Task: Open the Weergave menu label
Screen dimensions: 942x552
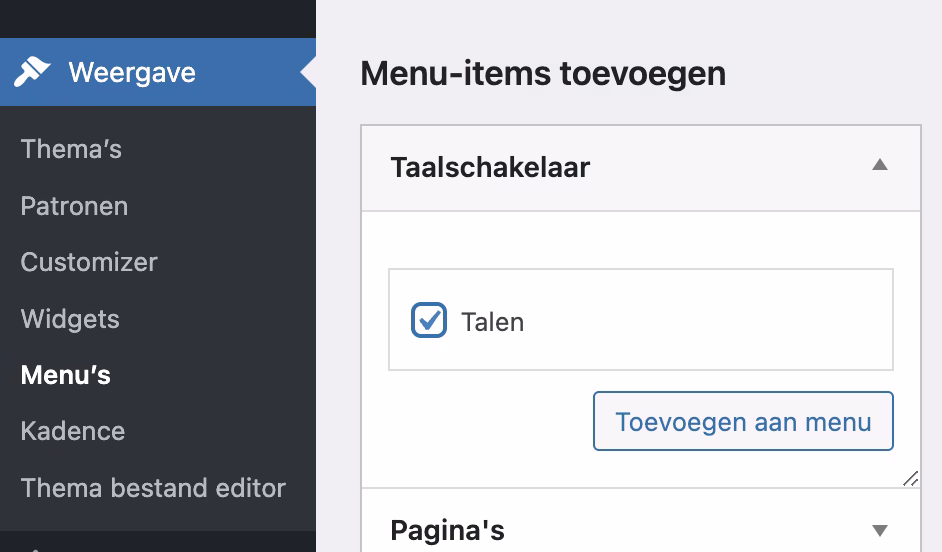Action: [132, 73]
